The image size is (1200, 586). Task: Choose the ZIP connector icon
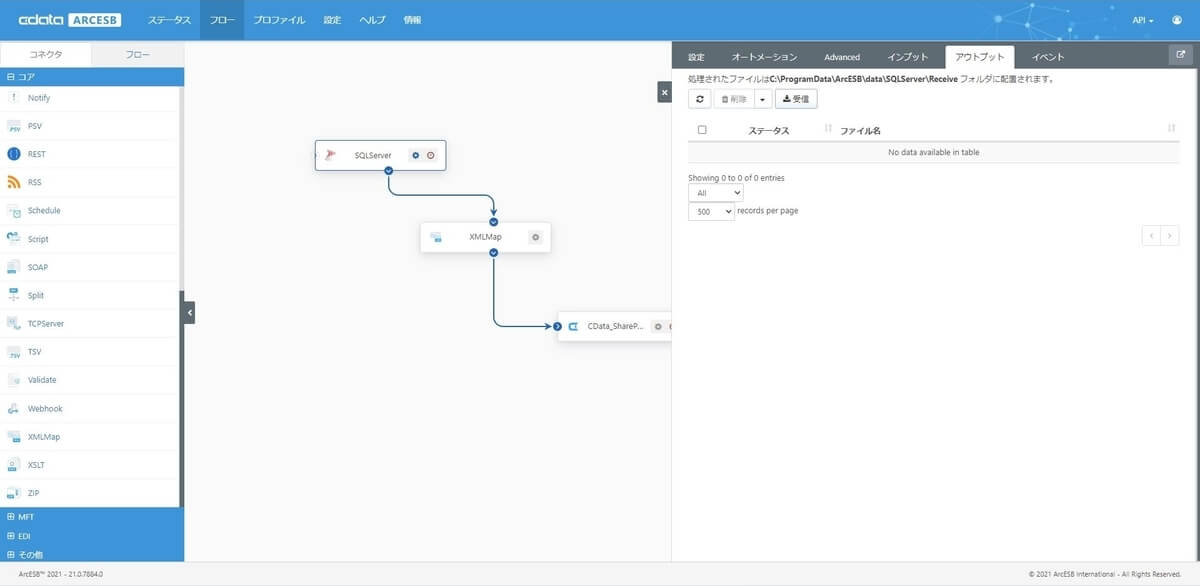14,493
